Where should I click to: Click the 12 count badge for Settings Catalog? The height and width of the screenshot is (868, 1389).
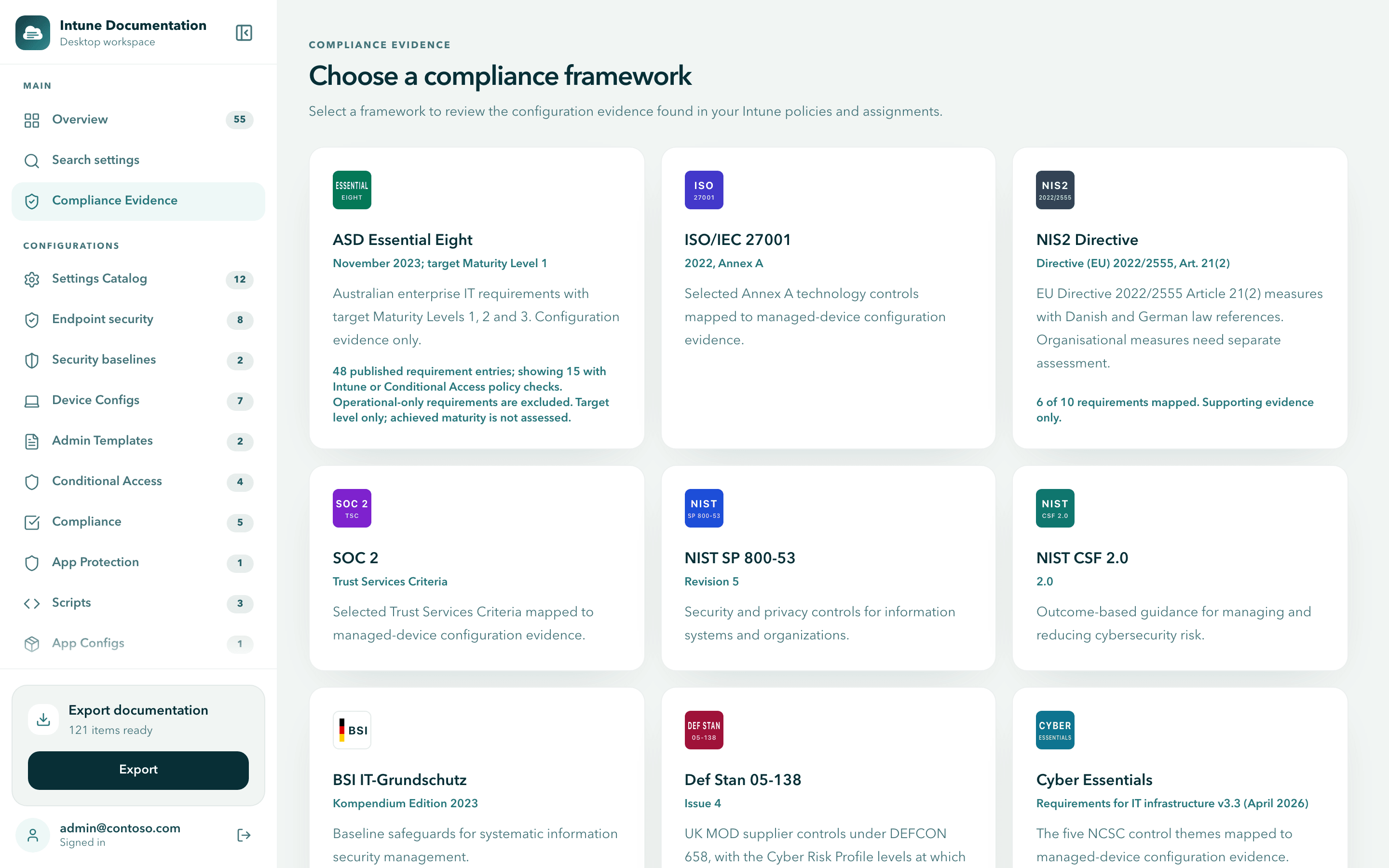[239, 279]
